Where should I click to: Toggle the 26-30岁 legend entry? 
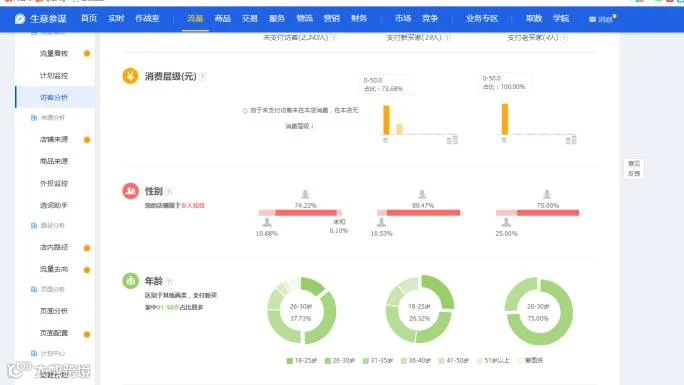pyautogui.click(x=340, y=361)
